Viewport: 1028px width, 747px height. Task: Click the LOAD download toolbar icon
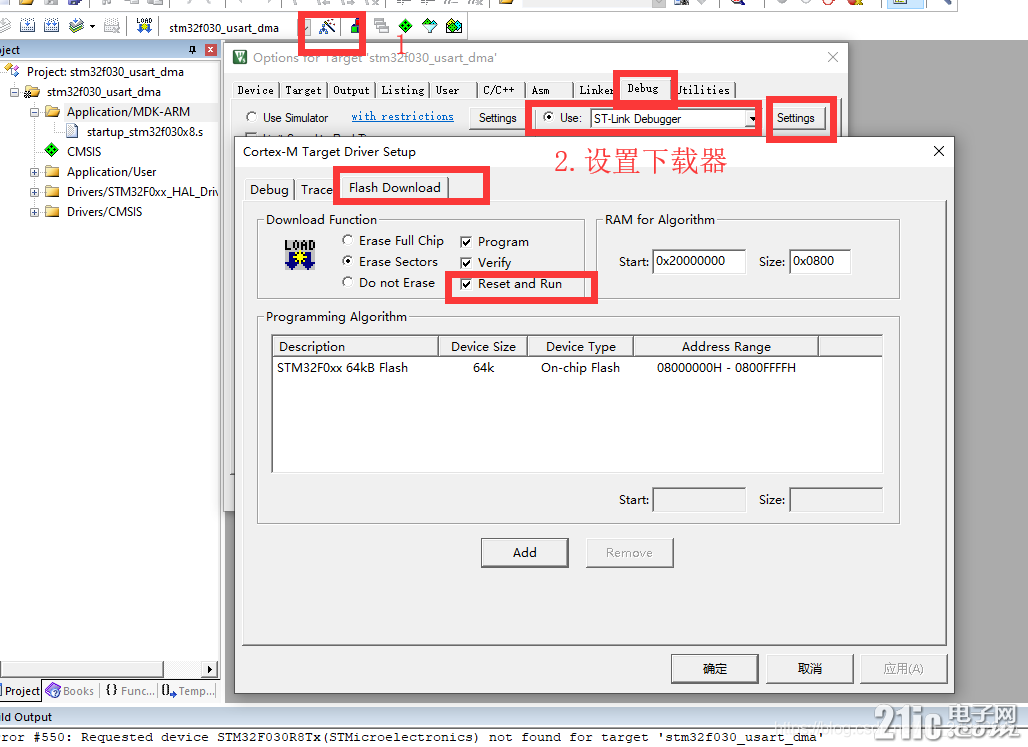tap(144, 26)
